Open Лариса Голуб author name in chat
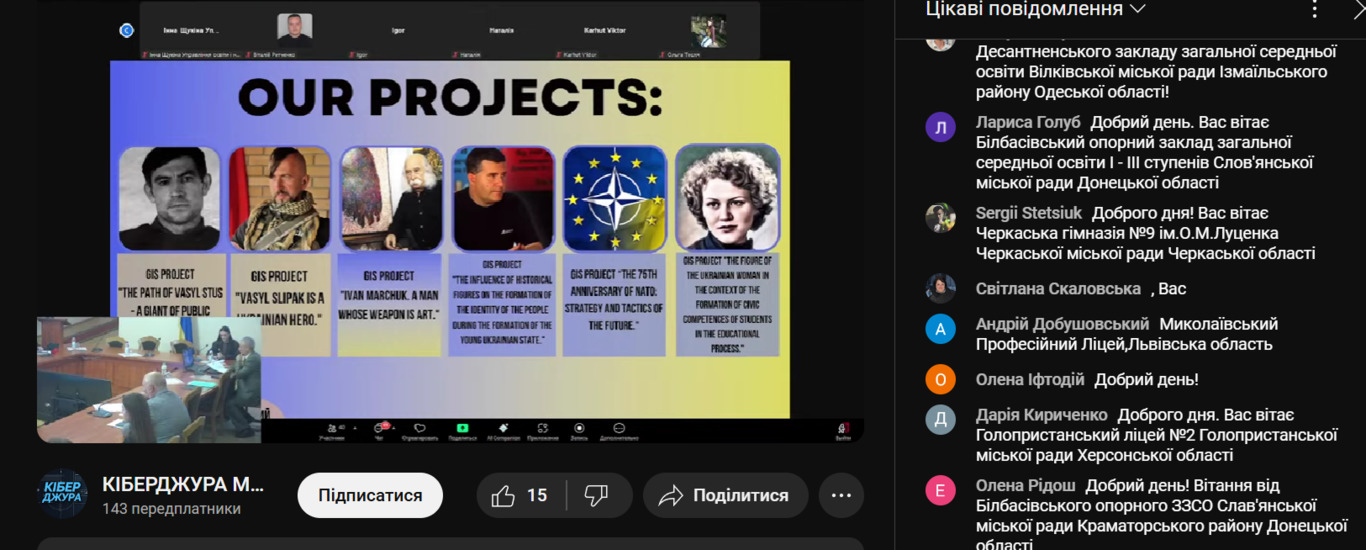Viewport: 1366px width, 550px height. (1028, 122)
